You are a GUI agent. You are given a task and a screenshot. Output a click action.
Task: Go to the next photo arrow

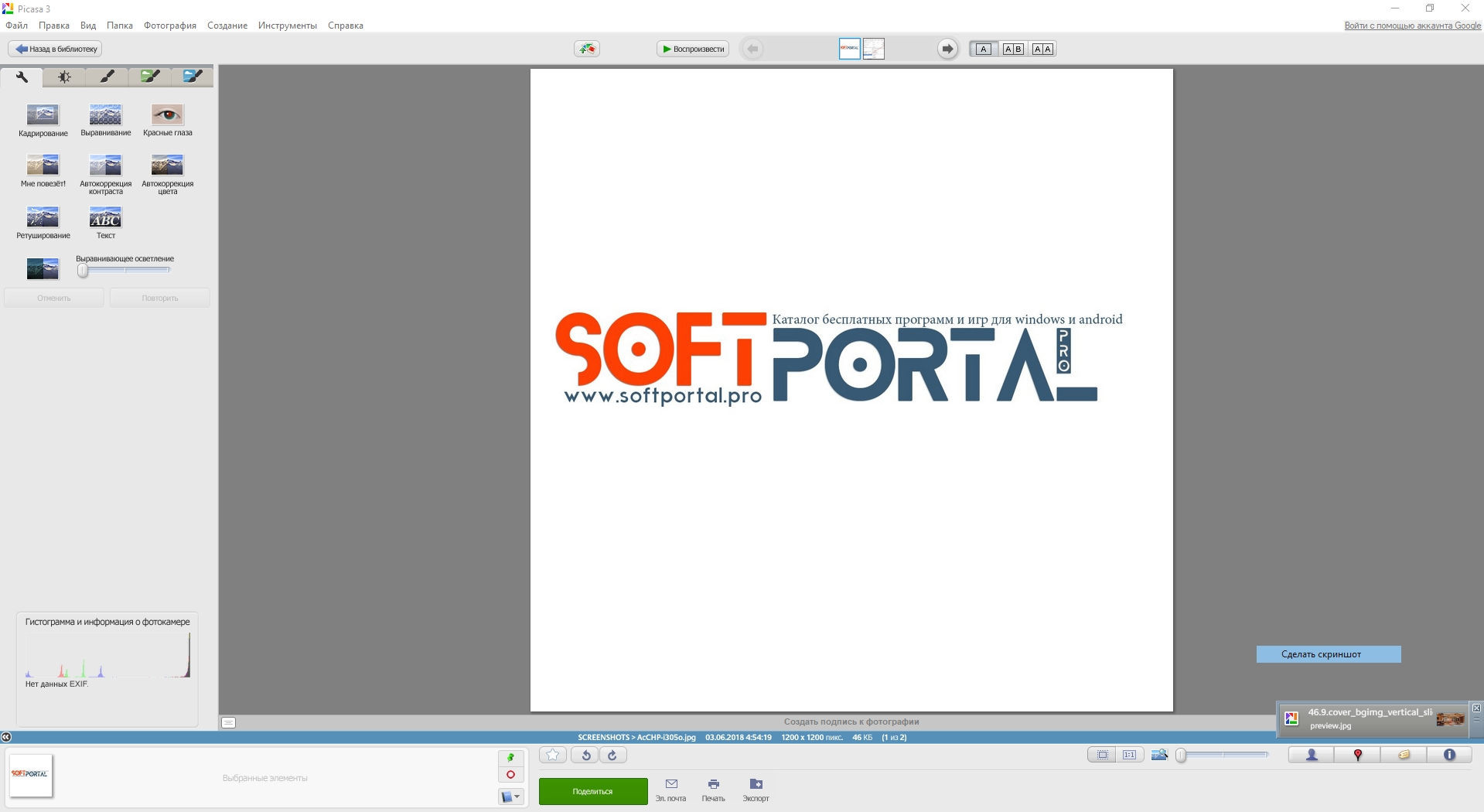(x=947, y=49)
